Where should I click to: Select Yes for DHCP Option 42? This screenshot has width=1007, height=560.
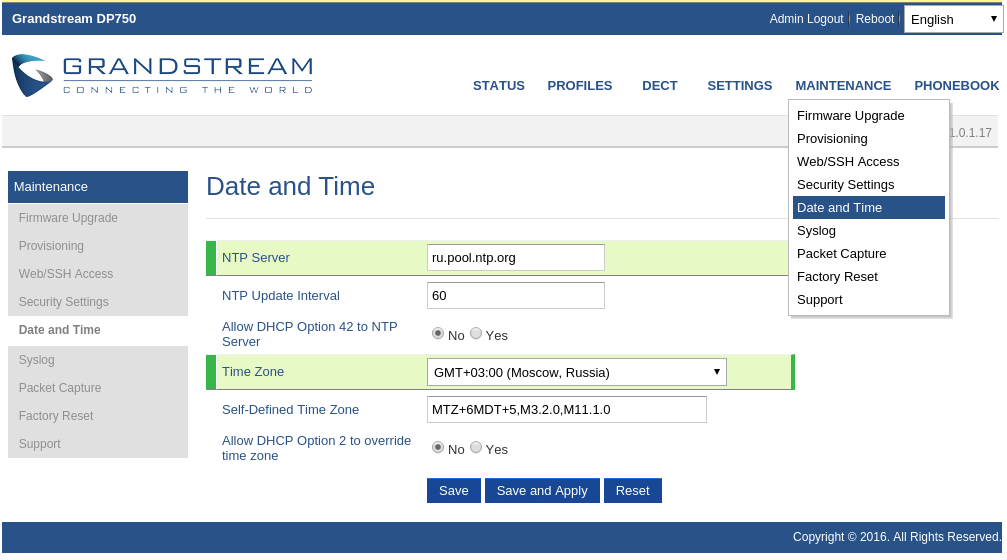(x=476, y=334)
